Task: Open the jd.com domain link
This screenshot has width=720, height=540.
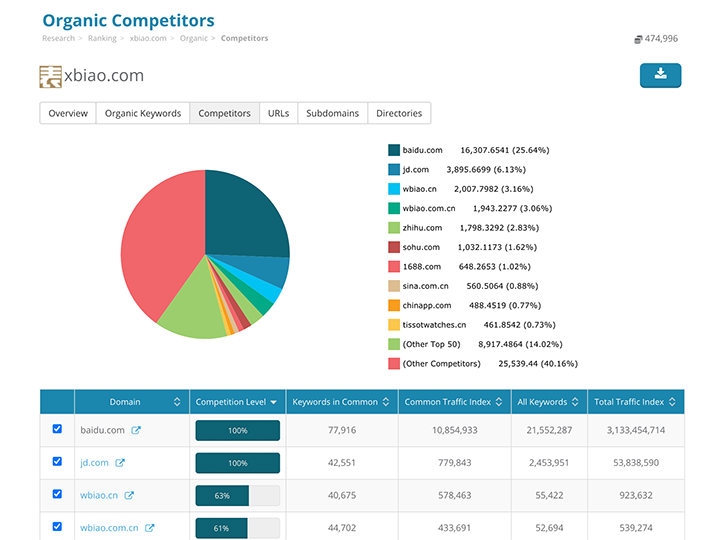Action: [95, 463]
